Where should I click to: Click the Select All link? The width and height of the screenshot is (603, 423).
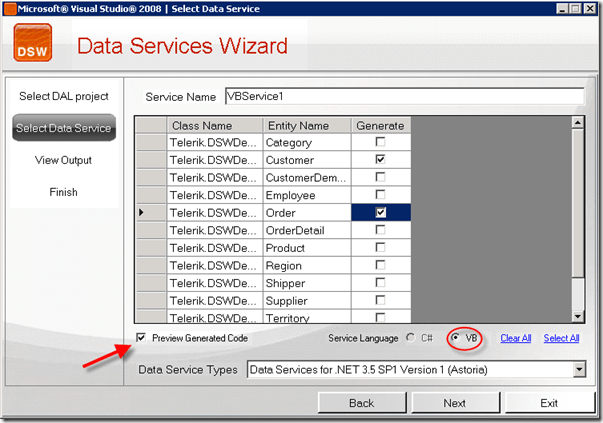click(x=561, y=338)
